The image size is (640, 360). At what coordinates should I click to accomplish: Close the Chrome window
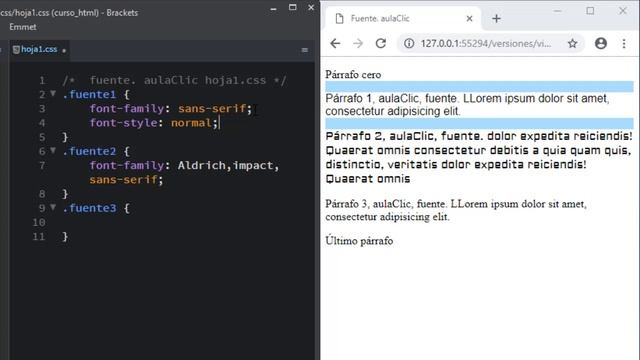pyautogui.click(x=623, y=11)
